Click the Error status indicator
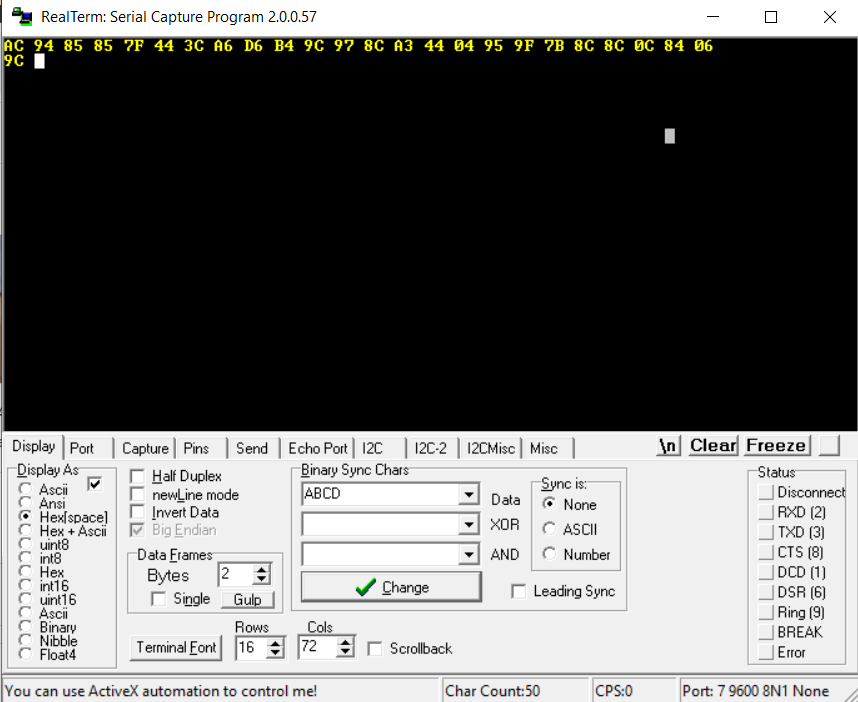Viewport: 858px width, 702px height. click(765, 652)
